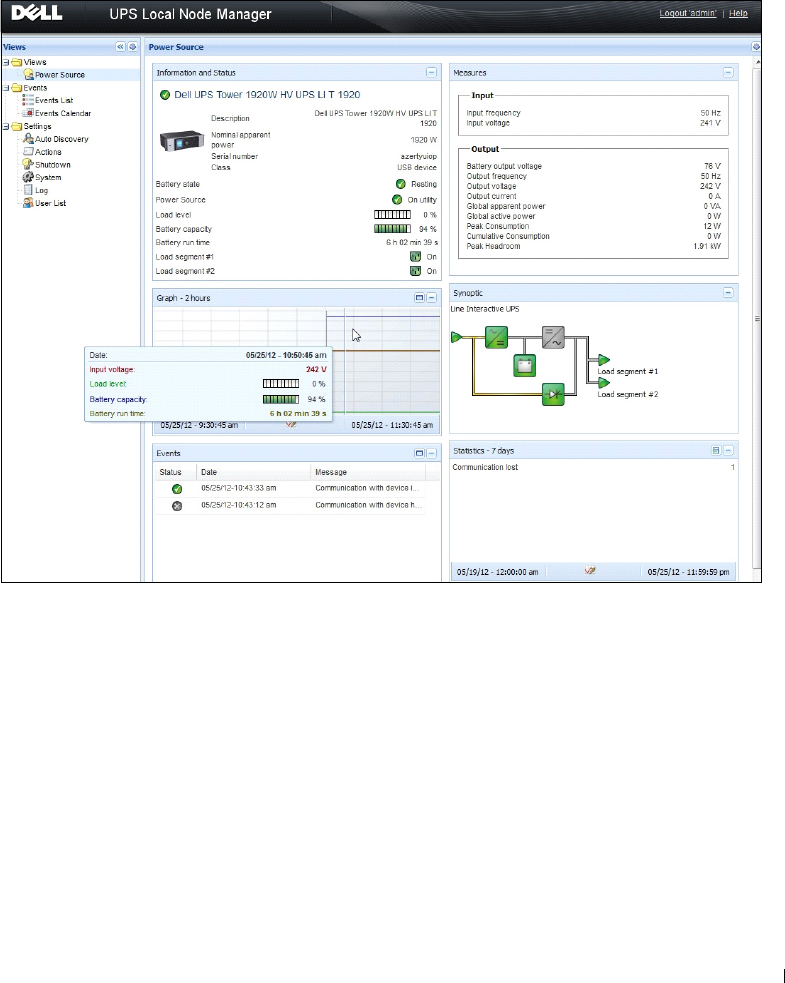The height and width of the screenshot is (983, 785).
Task: Collapse the Views sidebar panel
Action: point(120,46)
